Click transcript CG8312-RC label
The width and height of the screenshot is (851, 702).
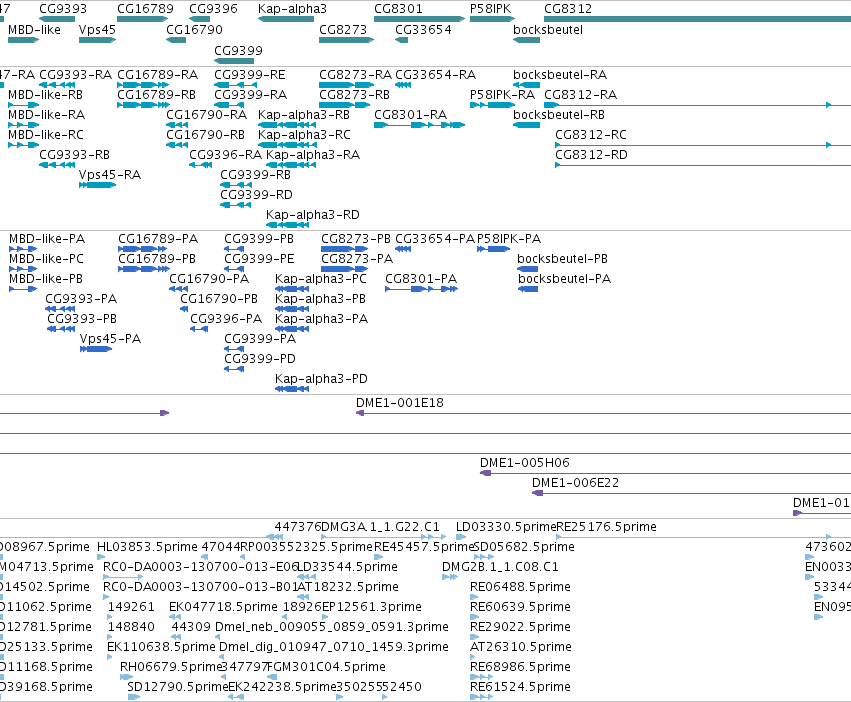tap(590, 135)
